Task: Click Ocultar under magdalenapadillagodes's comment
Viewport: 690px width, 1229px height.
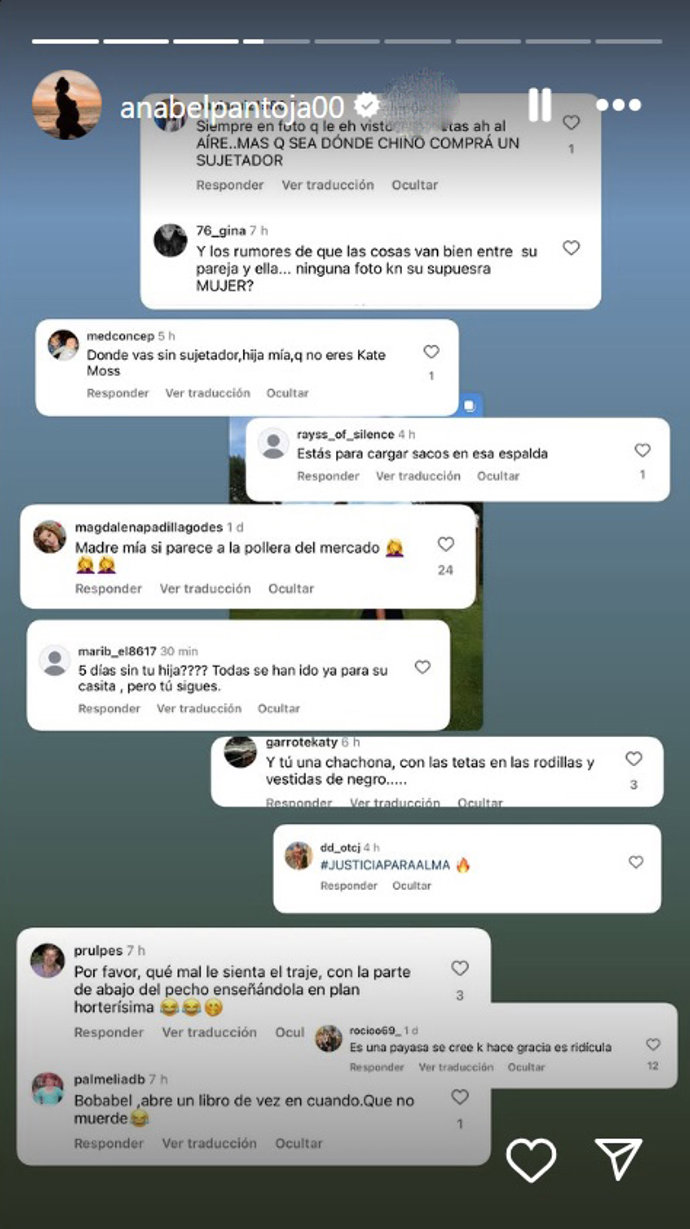Action: pos(291,589)
